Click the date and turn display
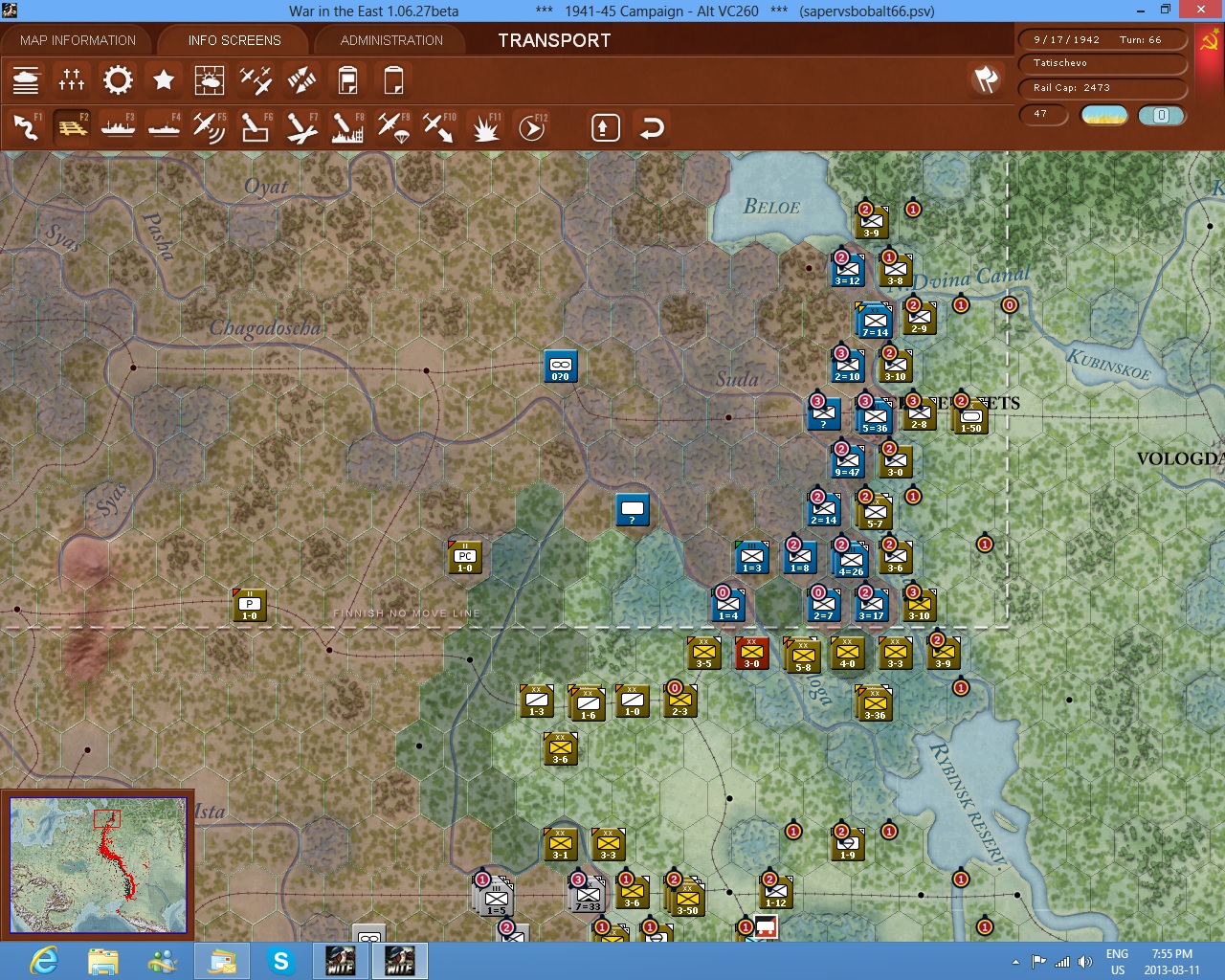This screenshot has height=980, width=1225. point(1102,40)
